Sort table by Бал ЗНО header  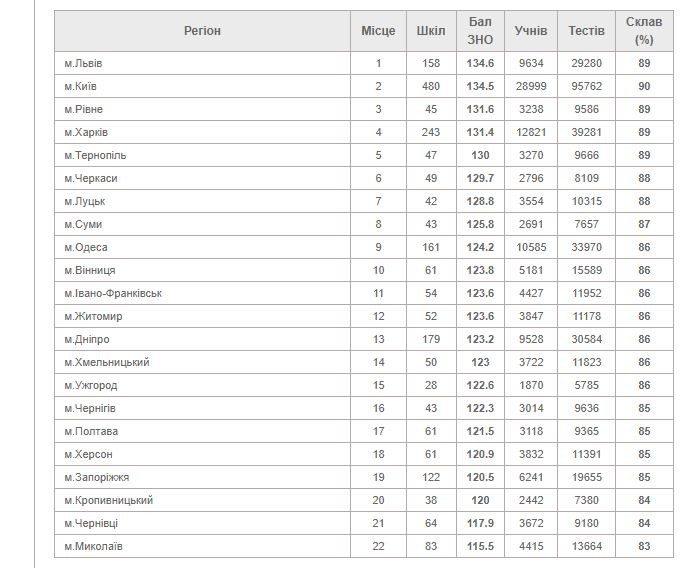[x=480, y=31]
